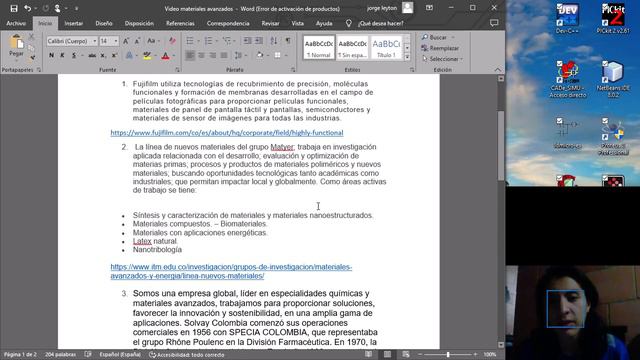
Task: Open the Aa change case dropdown
Action: (x=153, y=41)
